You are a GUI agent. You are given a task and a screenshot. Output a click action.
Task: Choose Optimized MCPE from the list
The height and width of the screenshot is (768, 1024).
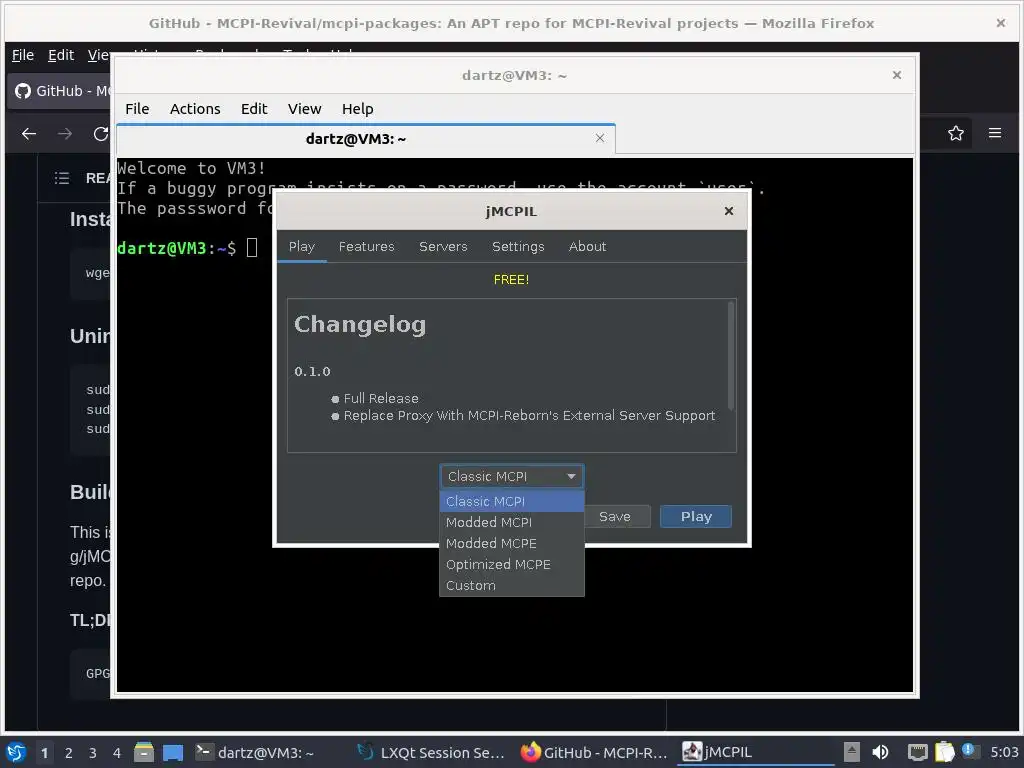512,564
